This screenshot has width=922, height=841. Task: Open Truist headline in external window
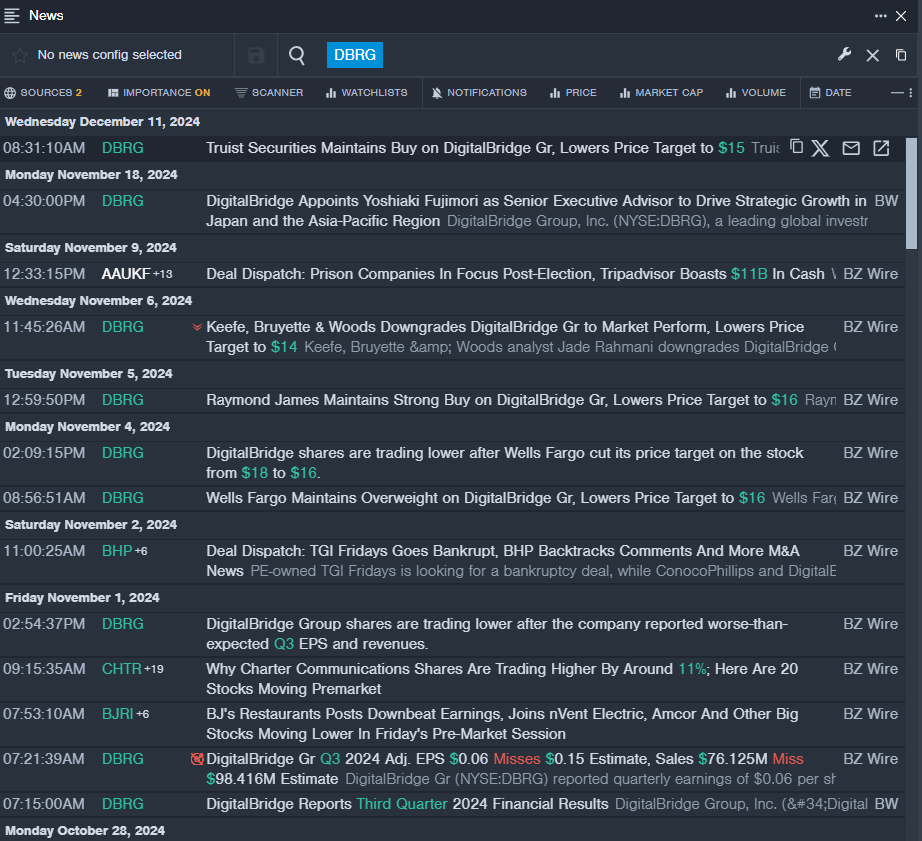[881, 148]
